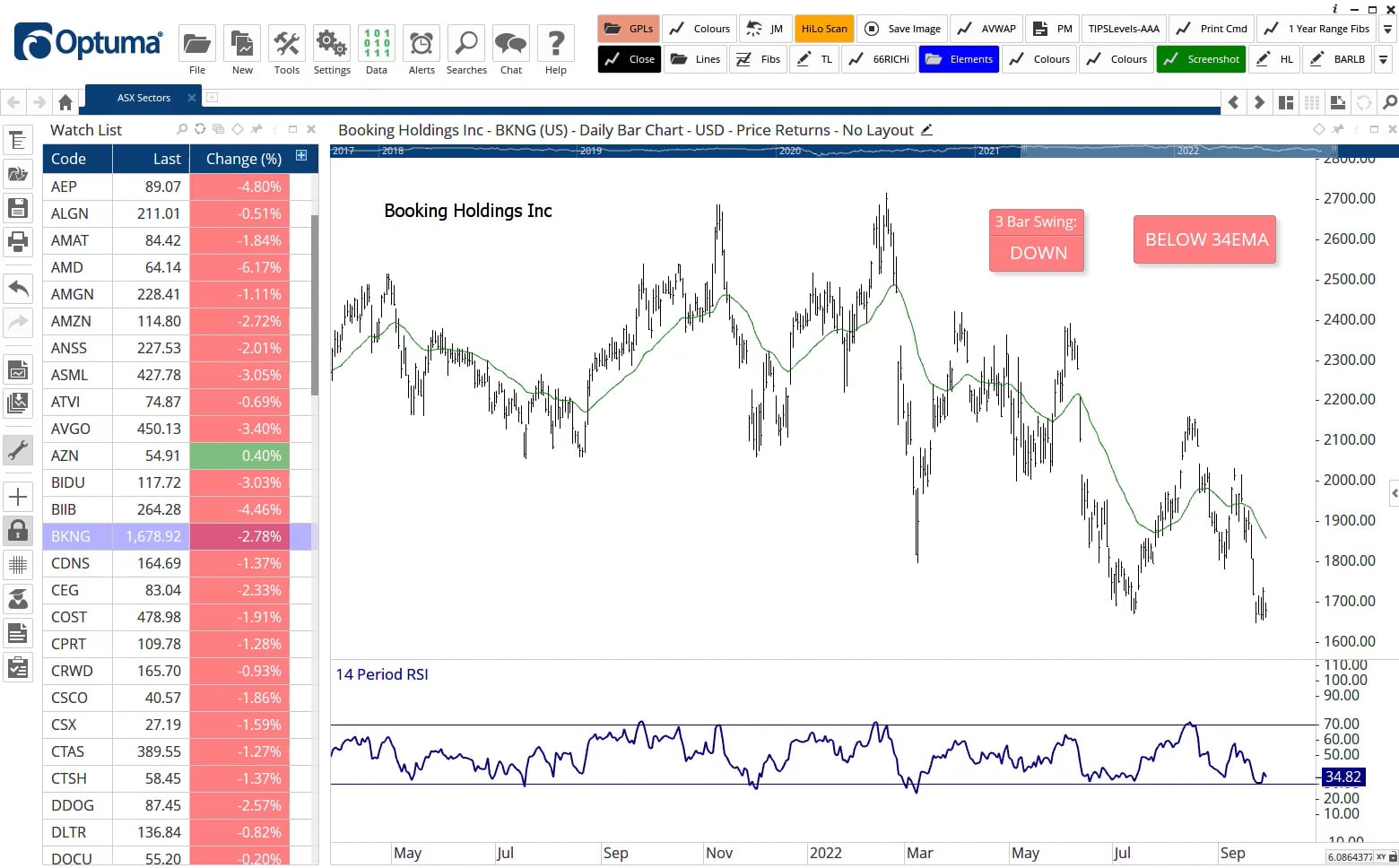The width and height of the screenshot is (1399, 868).
Task: Toggle the chart panel diamond link icon
Action: (1318, 129)
